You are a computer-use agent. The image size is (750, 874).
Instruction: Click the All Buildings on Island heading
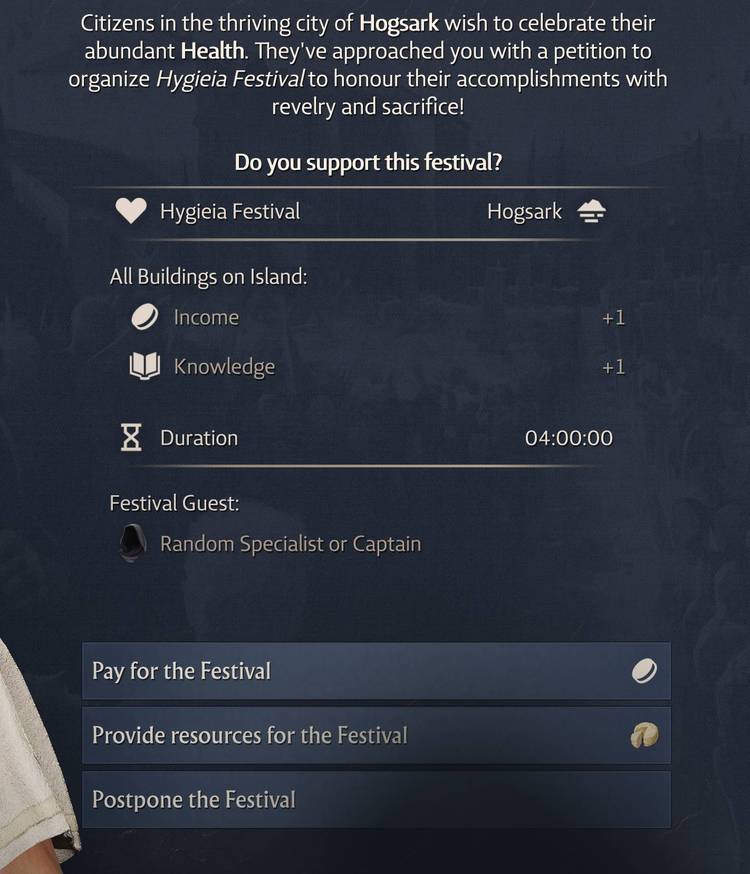208,276
